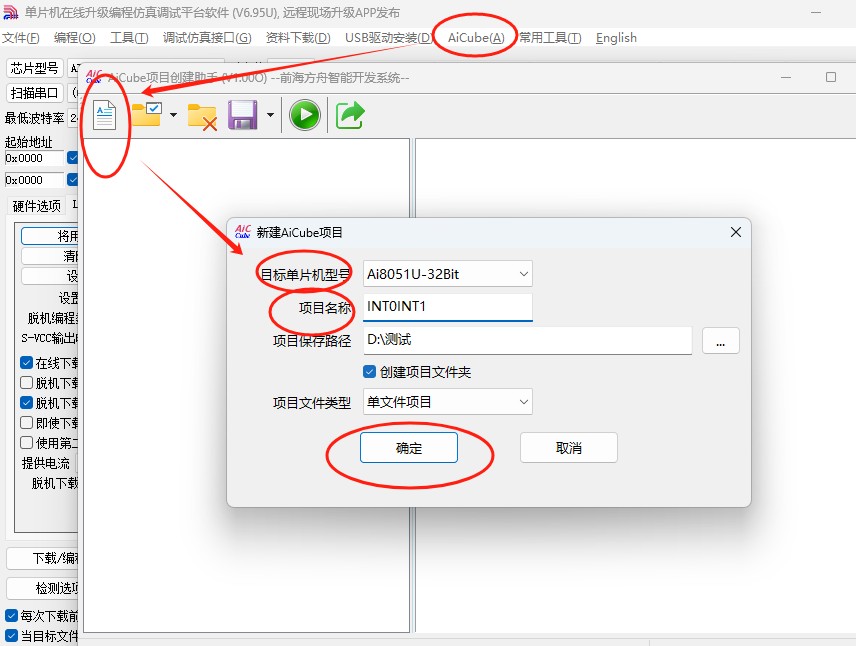Click the new project document icon
The image size is (856, 646).
pyautogui.click(x=104, y=115)
